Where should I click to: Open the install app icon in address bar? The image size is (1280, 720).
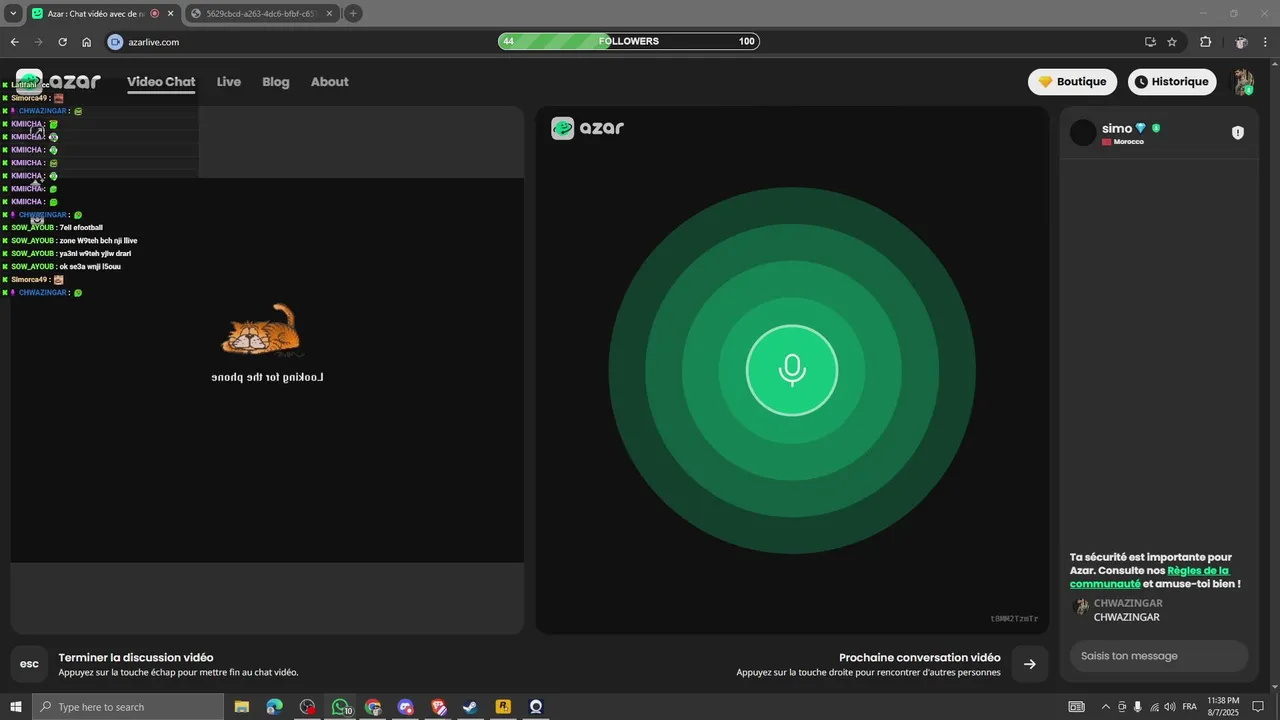pyautogui.click(x=1150, y=42)
